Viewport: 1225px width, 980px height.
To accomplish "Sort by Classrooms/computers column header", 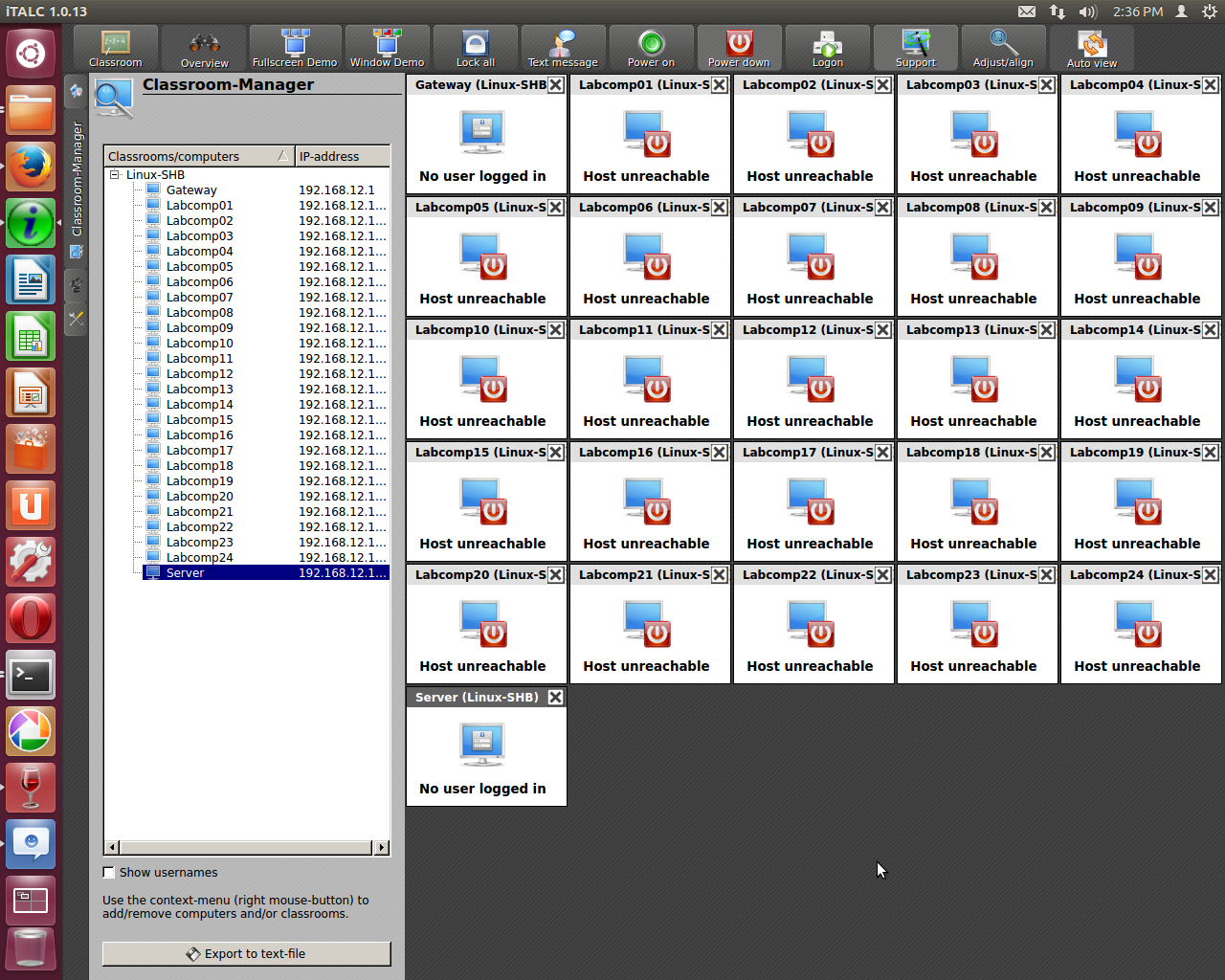I will click(x=199, y=156).
